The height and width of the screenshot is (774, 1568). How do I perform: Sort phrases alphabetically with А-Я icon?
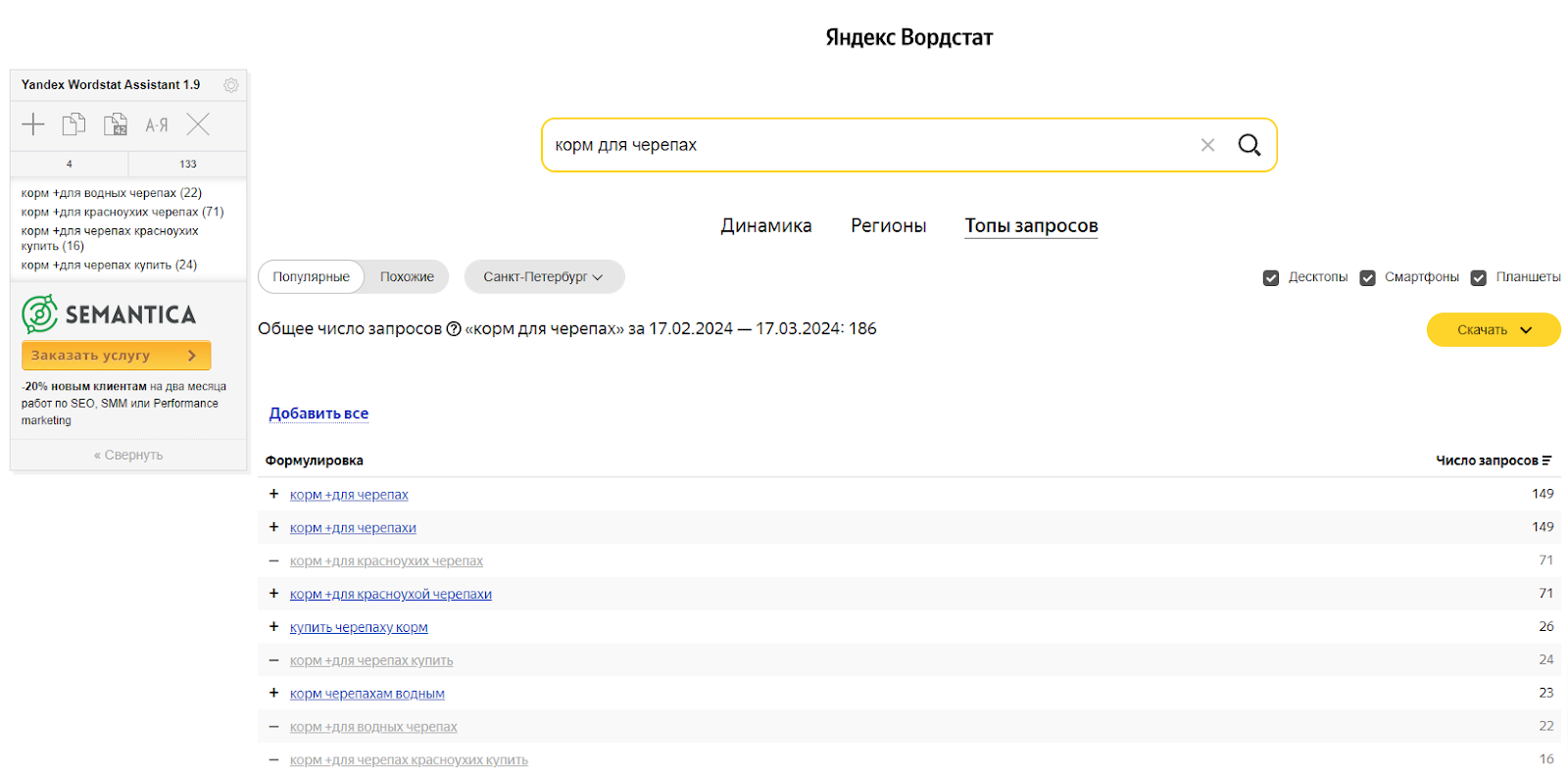click(157, 124)
